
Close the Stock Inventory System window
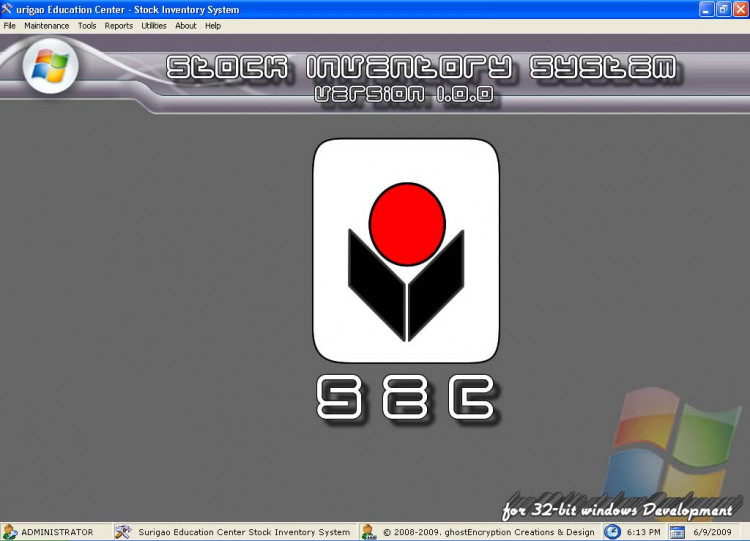[x=740, y=9]
